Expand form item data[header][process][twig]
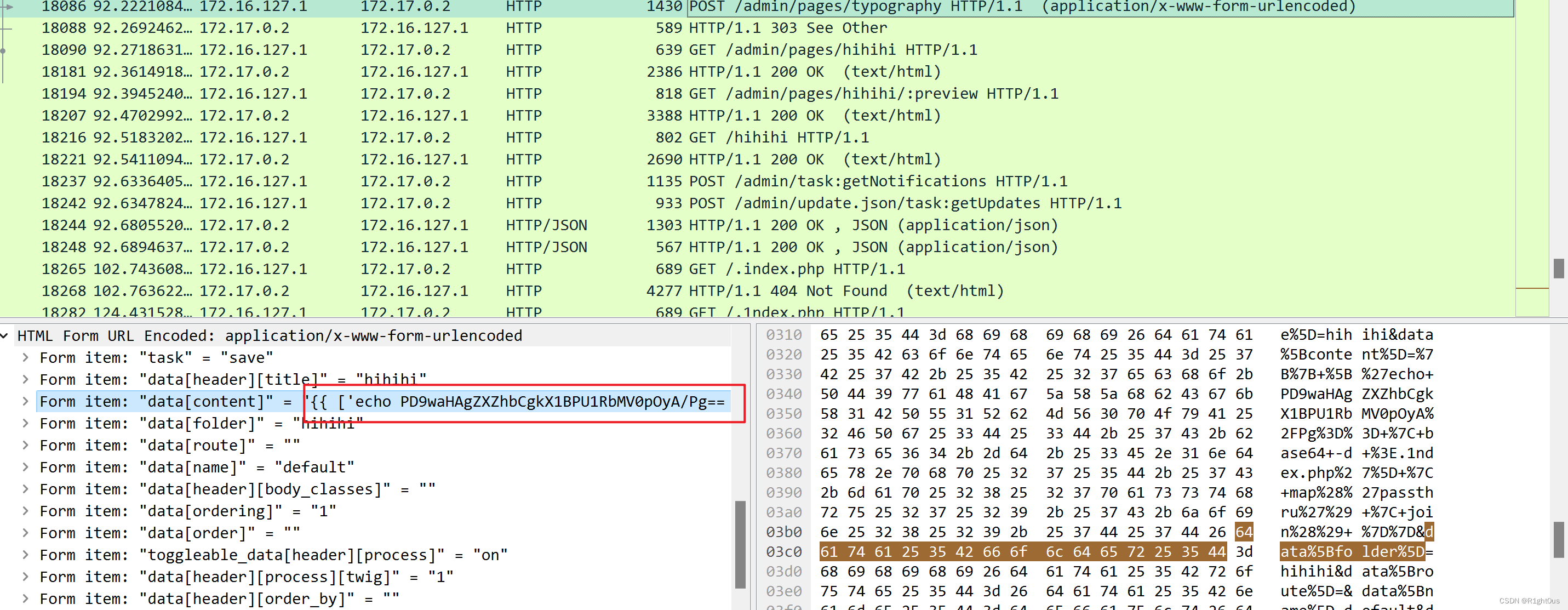This screenshot has height=610, width=1568. coord(26,577)
